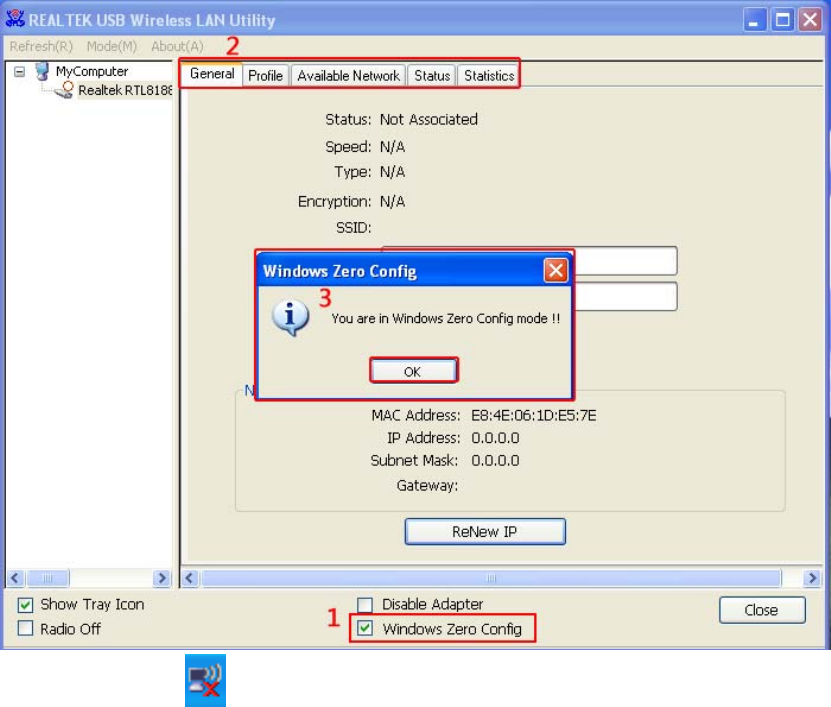The image size is (831, 707).
Task: Click the Encryption N/A value
Action: coord(393,202)
